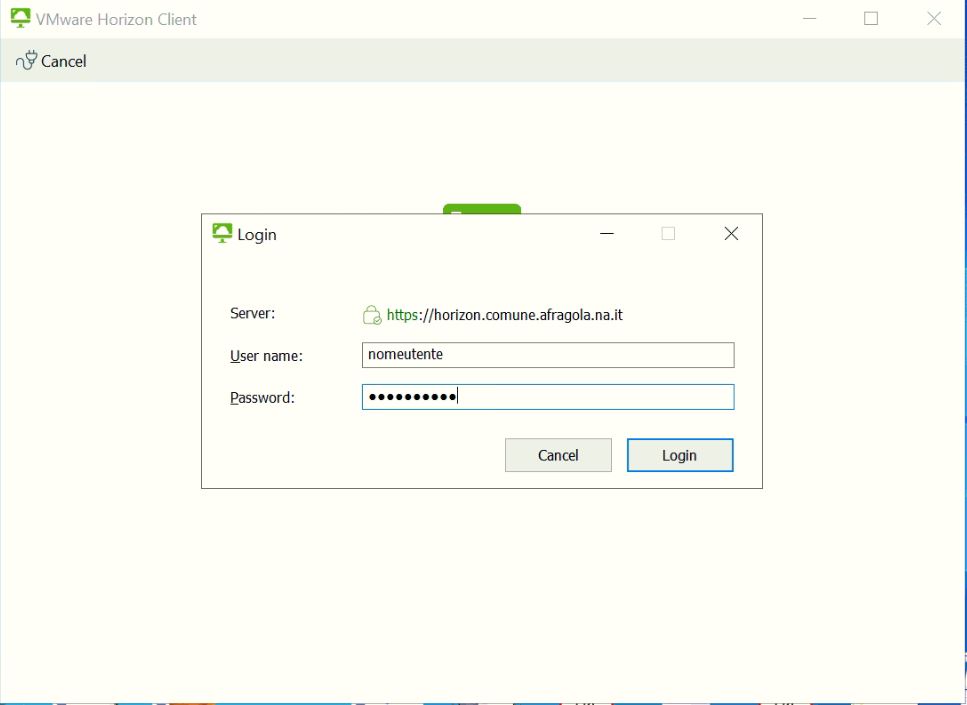Close the VMware Horizon Client window

click(x=934, y=19)
